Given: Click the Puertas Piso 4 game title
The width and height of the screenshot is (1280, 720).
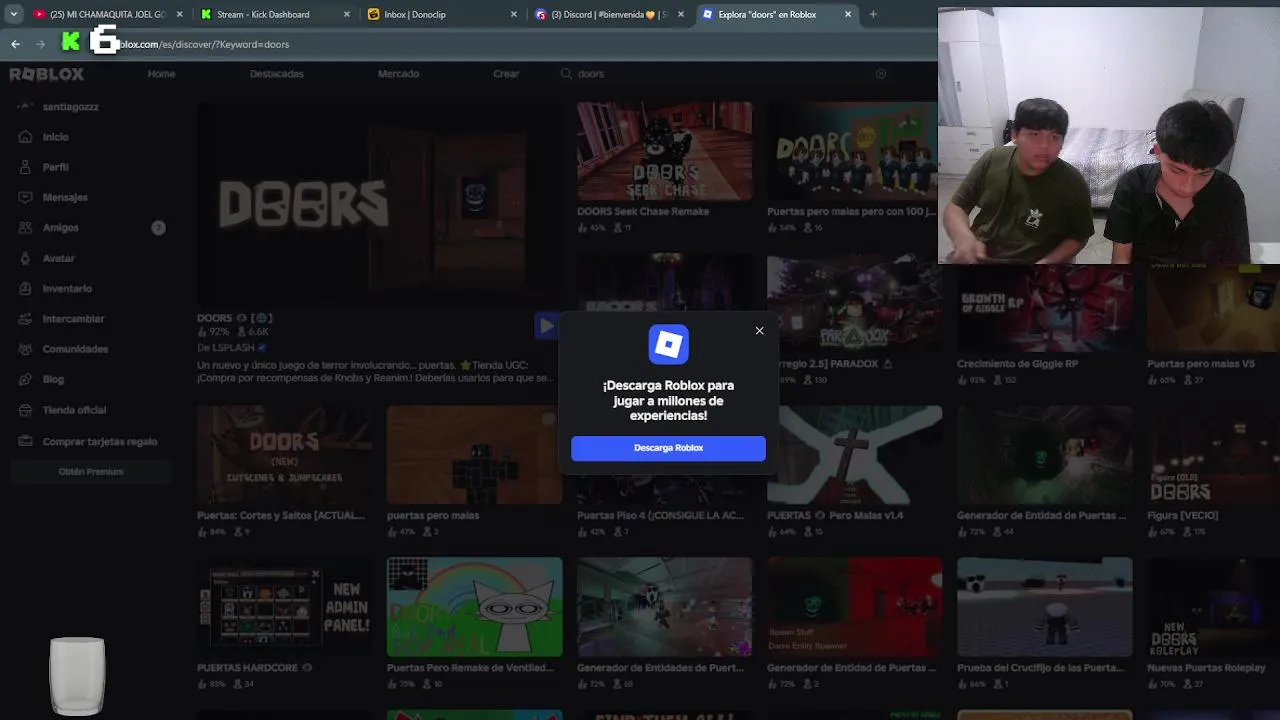Looking at the screenshot, I should (660, 516).
